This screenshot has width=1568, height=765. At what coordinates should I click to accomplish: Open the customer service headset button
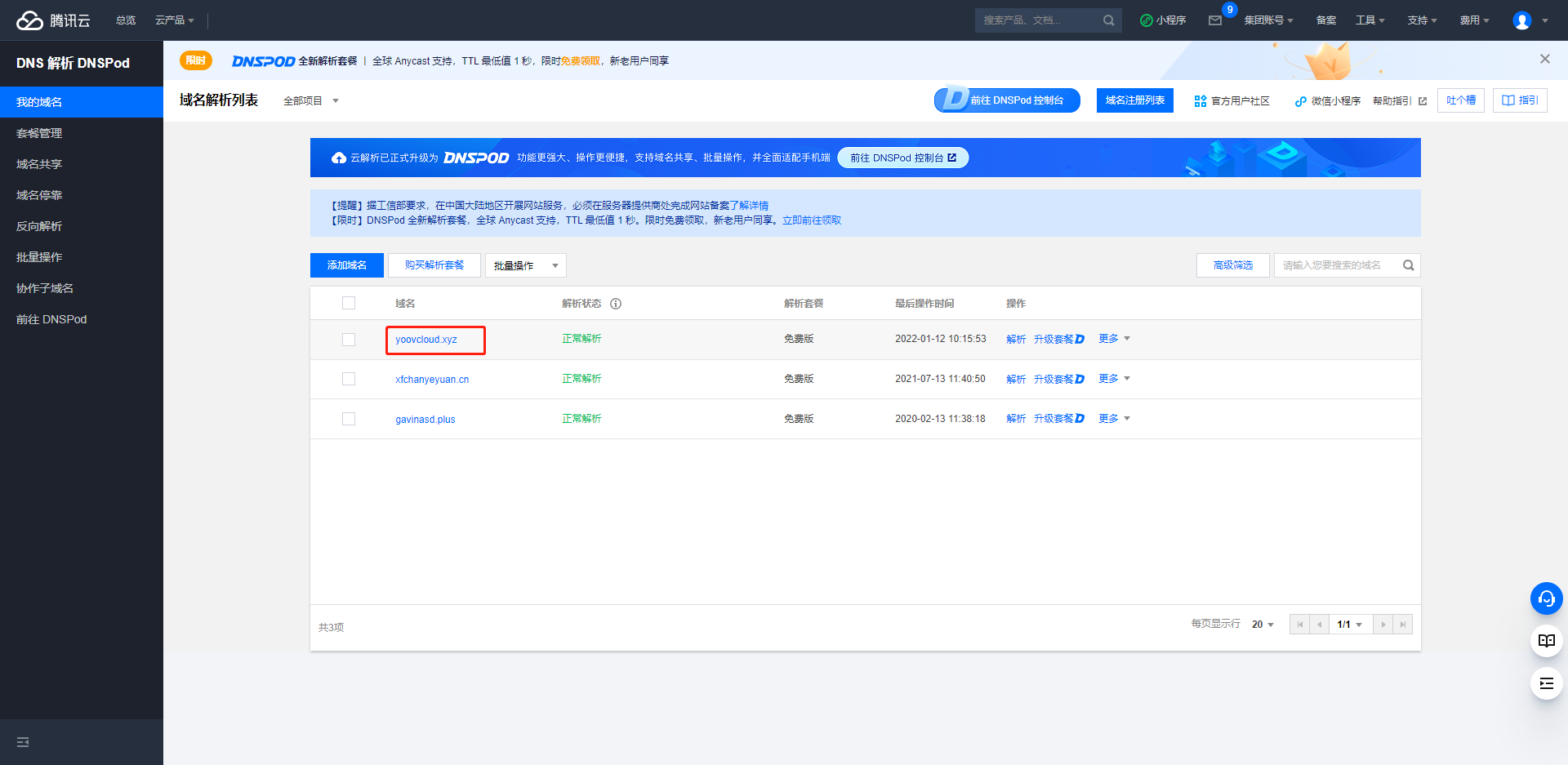tap(1547, 598)
